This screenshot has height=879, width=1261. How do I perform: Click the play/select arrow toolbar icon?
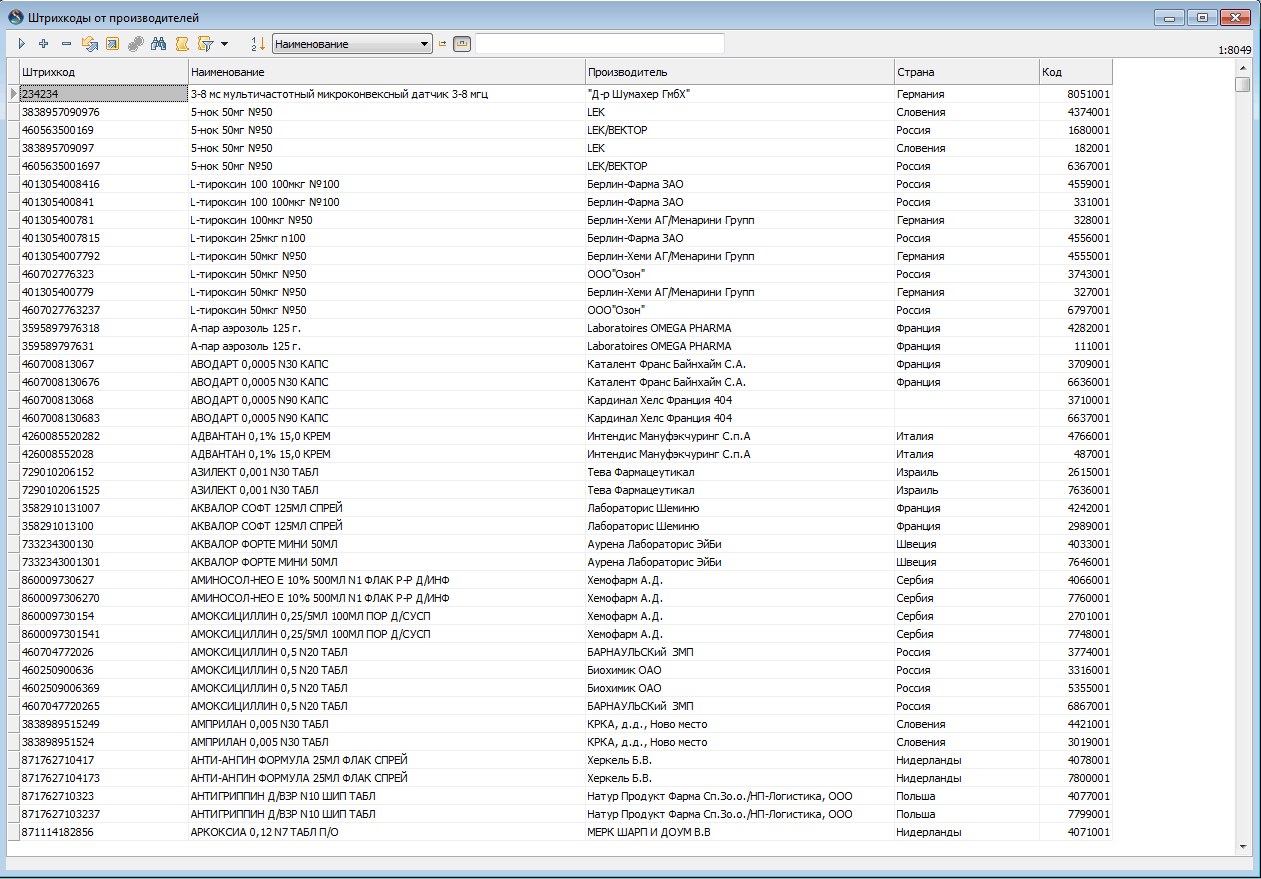pyautogui.click(x=21, y=44)
